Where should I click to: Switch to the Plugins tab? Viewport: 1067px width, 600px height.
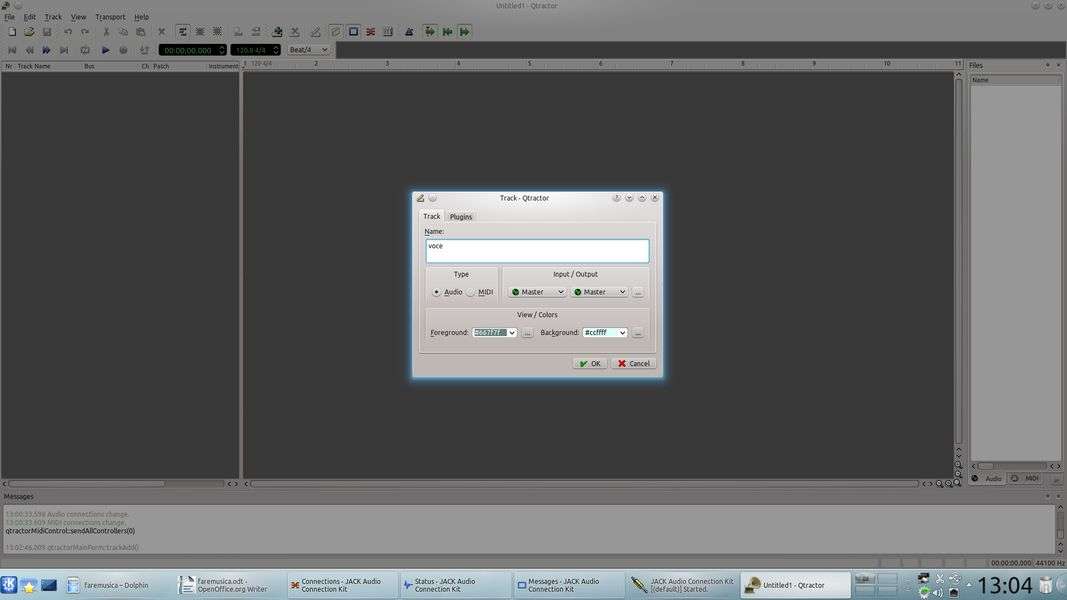(460, 217)
